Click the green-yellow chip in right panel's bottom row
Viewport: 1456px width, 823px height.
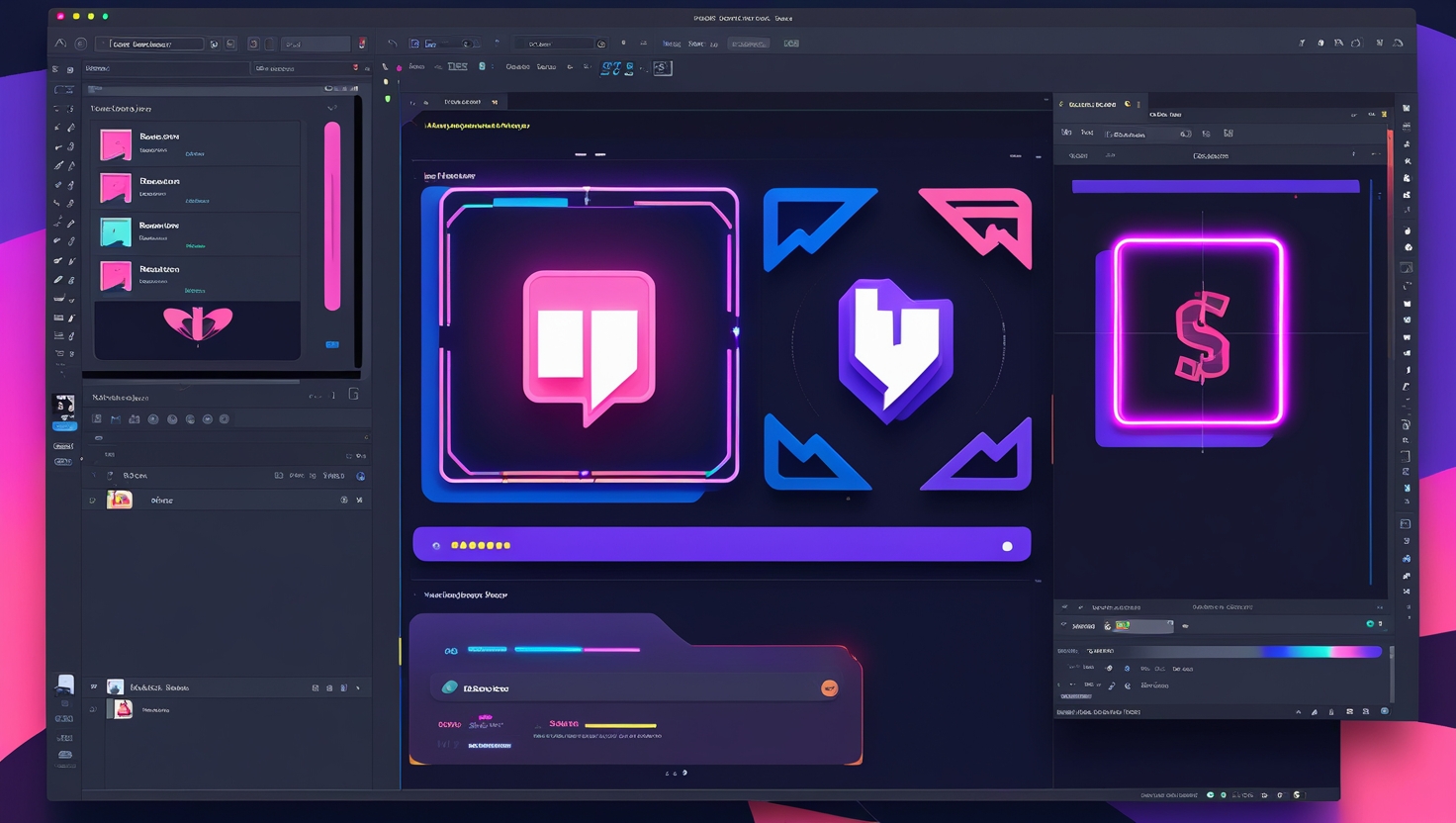pos(1123,625)
